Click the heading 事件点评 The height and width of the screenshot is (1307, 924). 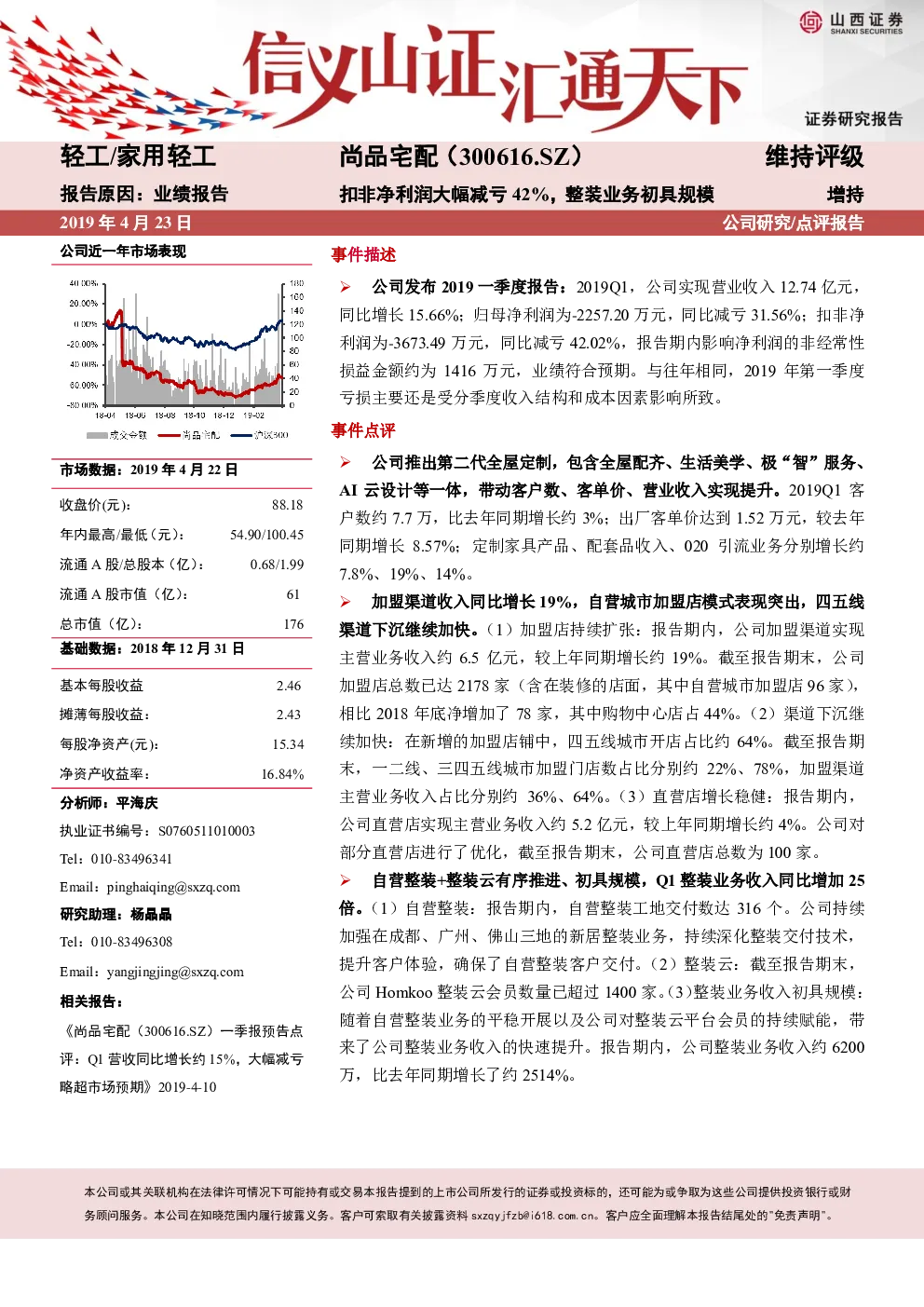click(x=363, y=430)
